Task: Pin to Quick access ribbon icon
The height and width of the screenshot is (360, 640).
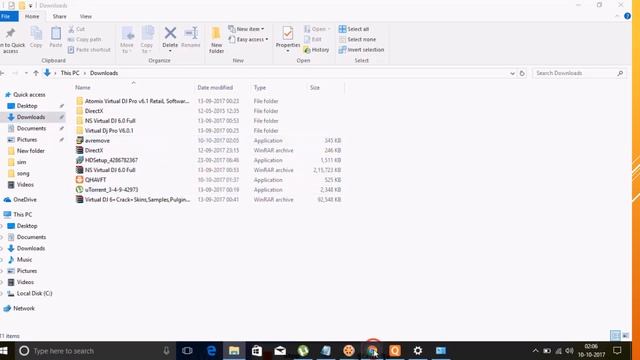Action: point(11,40)
